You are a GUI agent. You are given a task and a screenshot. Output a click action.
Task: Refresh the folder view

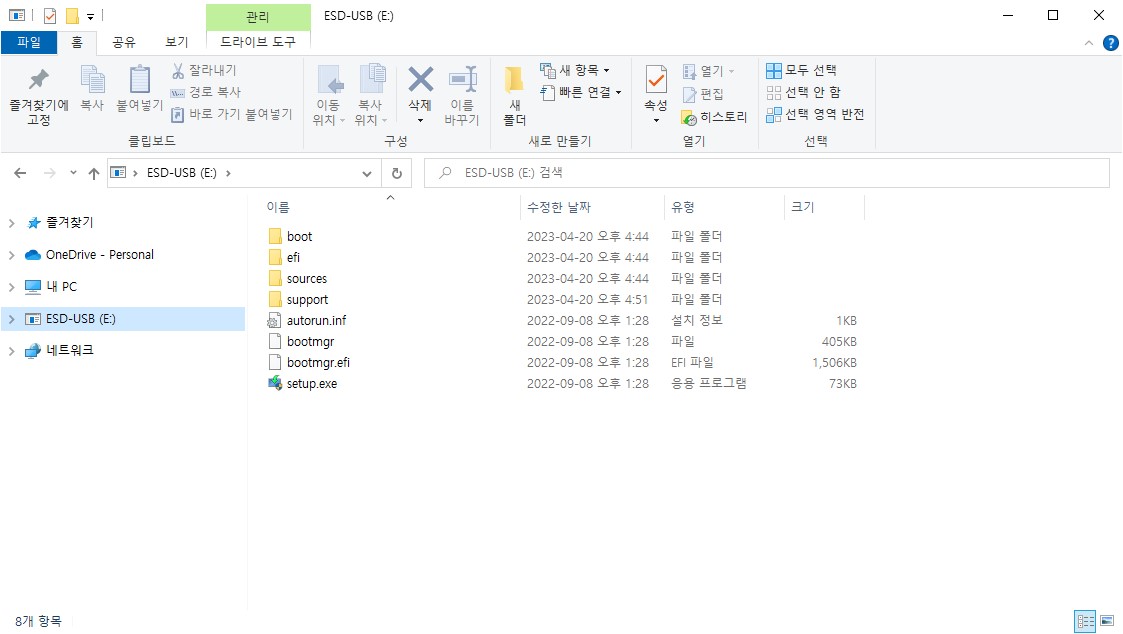tap(397, 173)
